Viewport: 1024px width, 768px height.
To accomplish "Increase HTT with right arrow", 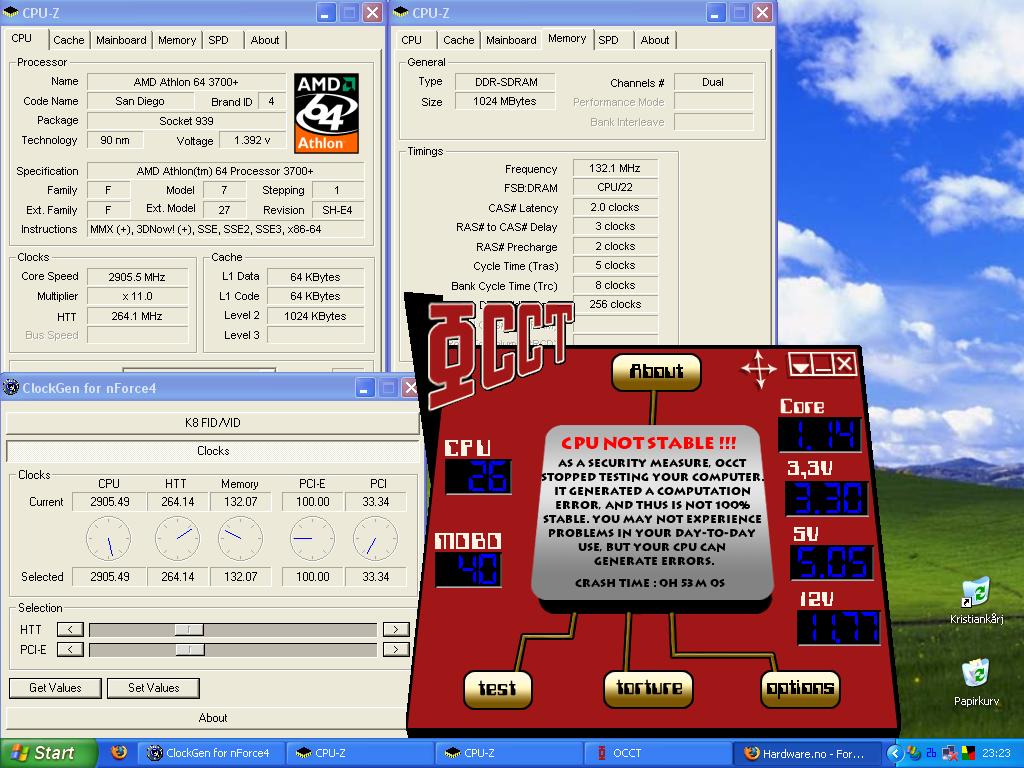I will point(396,630).
